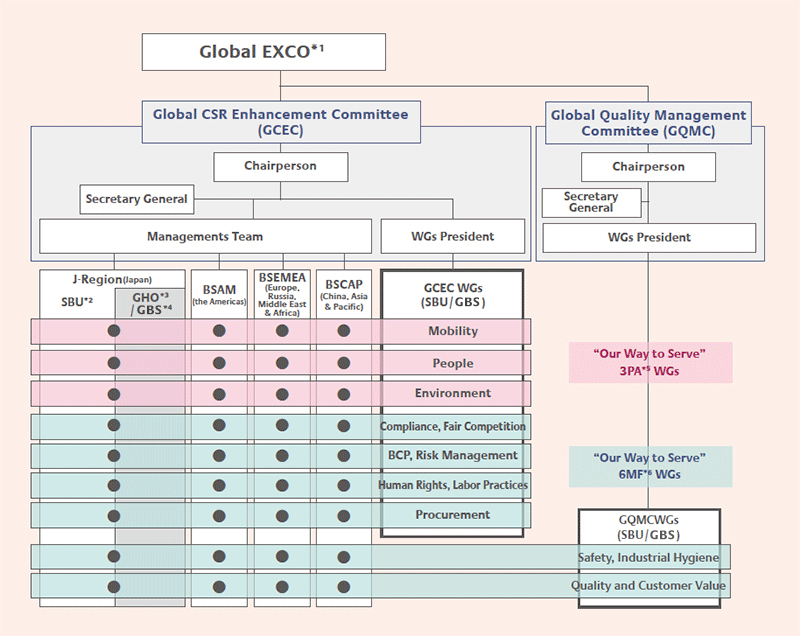Click Human Rights, Labor Practices label

[x=453, y=485]
